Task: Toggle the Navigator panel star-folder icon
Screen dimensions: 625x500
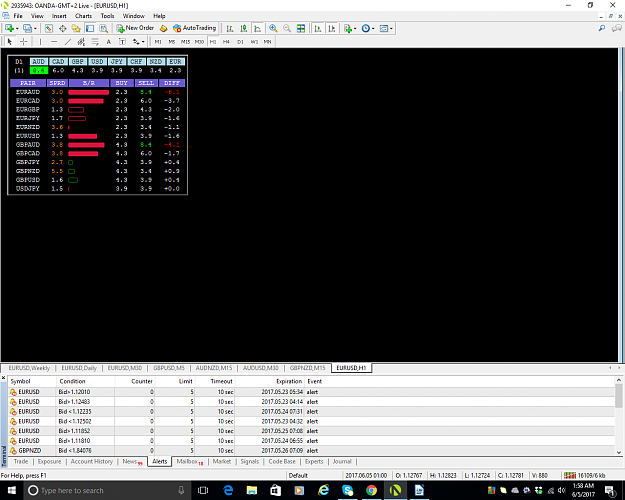Action: point(76,28)
